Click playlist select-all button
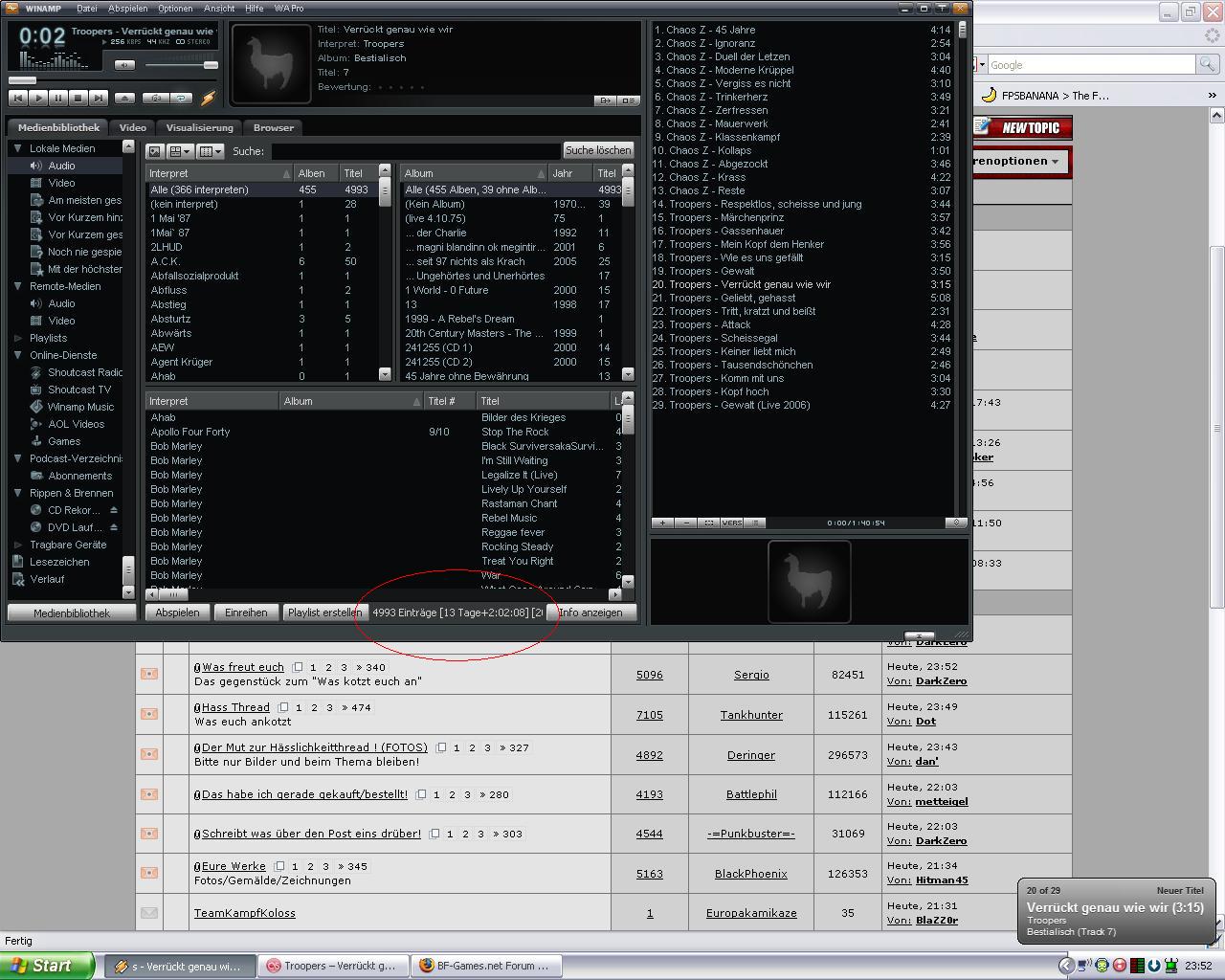Image resolution: width=1225 pixels, height=980 pixels. (x=708, y=523)
